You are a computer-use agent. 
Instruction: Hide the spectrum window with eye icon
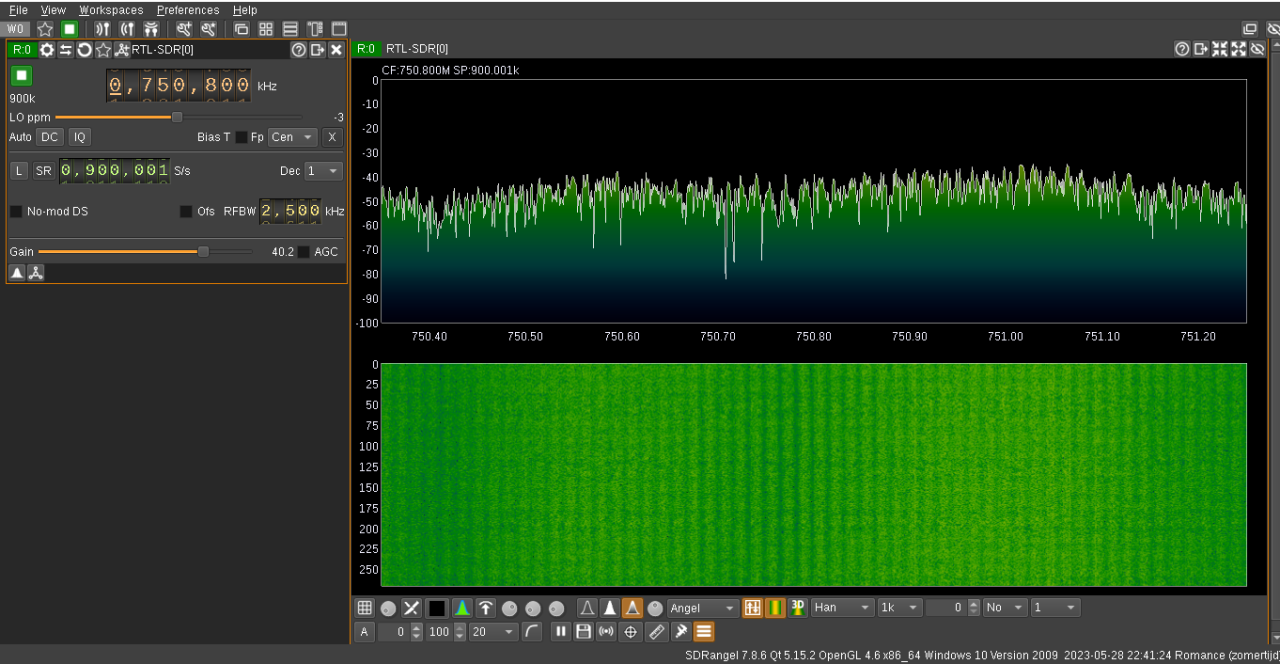(x=1258, y=49)
